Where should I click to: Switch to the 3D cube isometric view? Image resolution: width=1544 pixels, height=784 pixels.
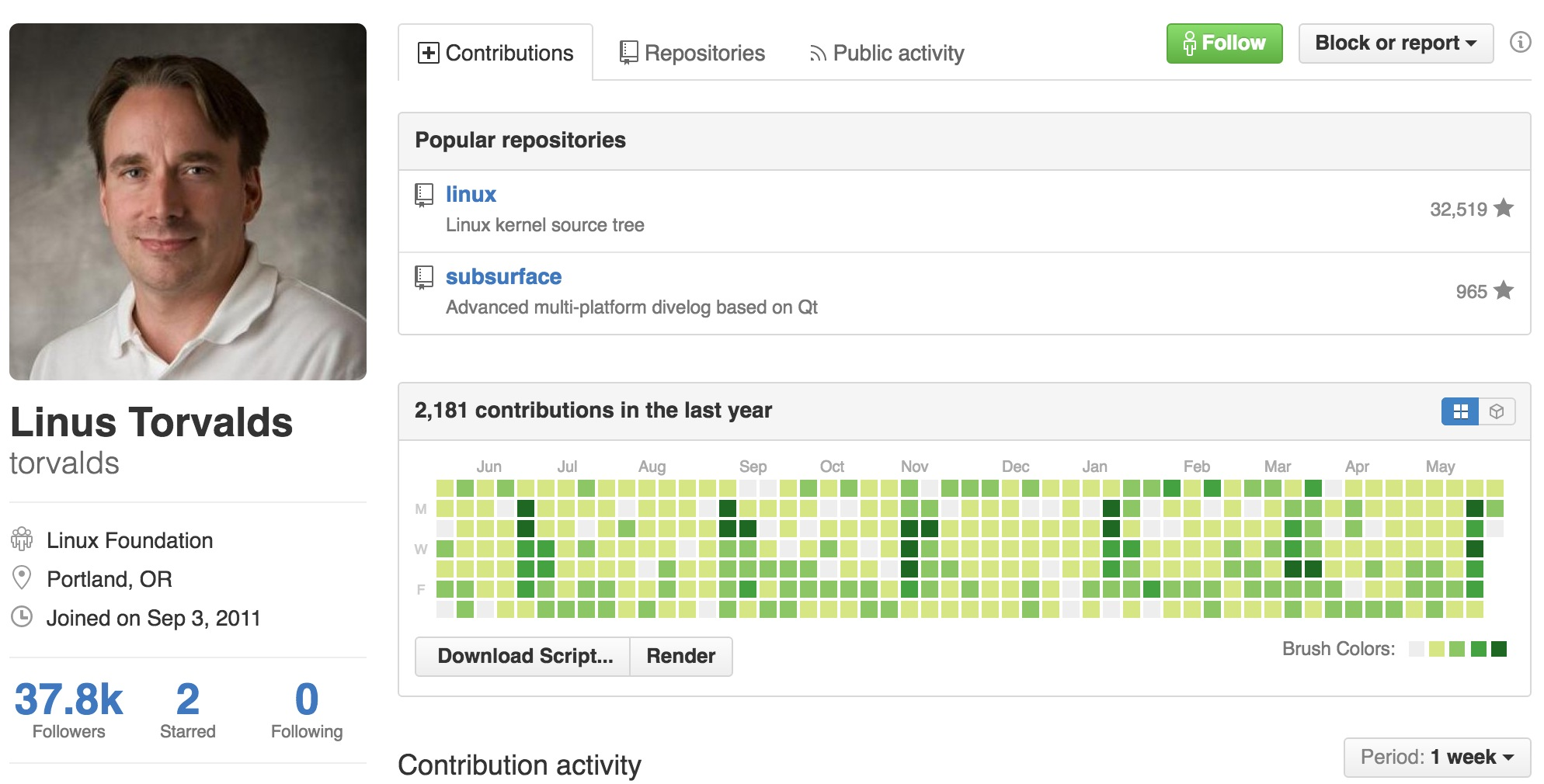(x=1497, y=411)
